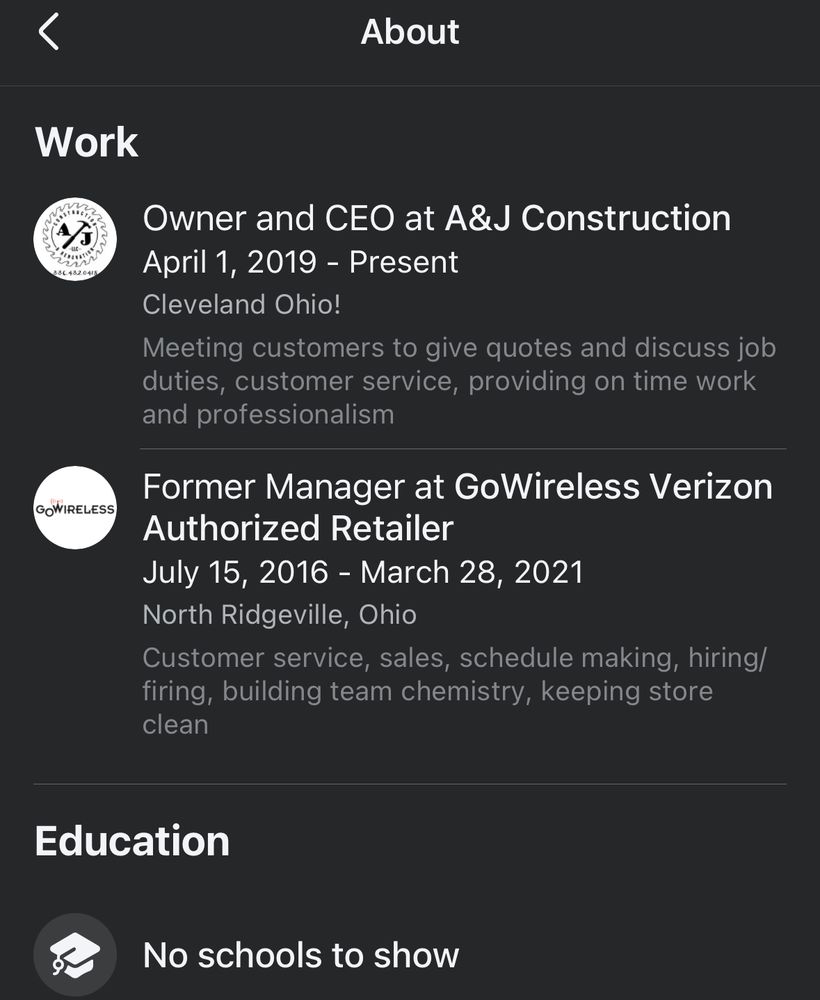Viewport: 820px width, 1000px height.
Task: Click the "Cleveland Ohio!" location text
Action: pos(242,304)
